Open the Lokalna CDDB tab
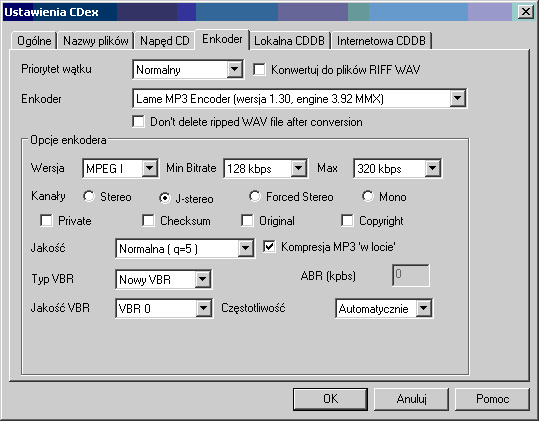The width and height of the screenshot is (539, 421). point(289,41)
